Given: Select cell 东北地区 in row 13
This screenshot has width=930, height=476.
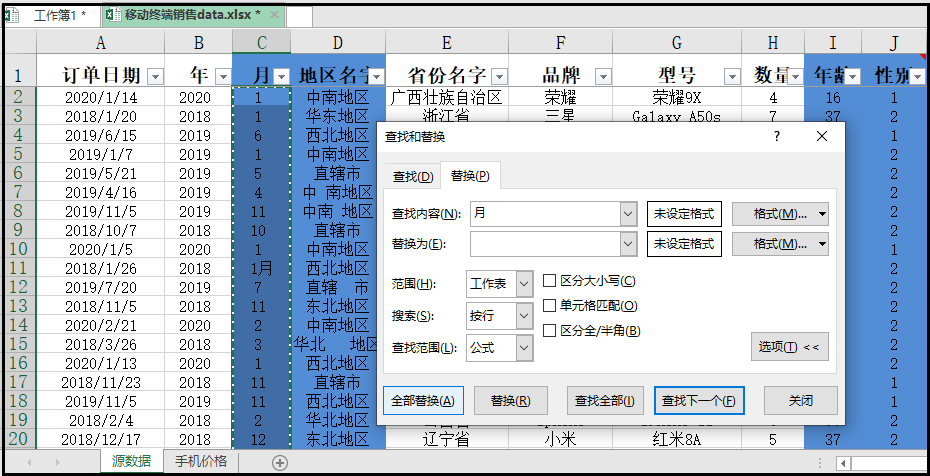Looking at the screenshot, I should (x=337, y=306).
